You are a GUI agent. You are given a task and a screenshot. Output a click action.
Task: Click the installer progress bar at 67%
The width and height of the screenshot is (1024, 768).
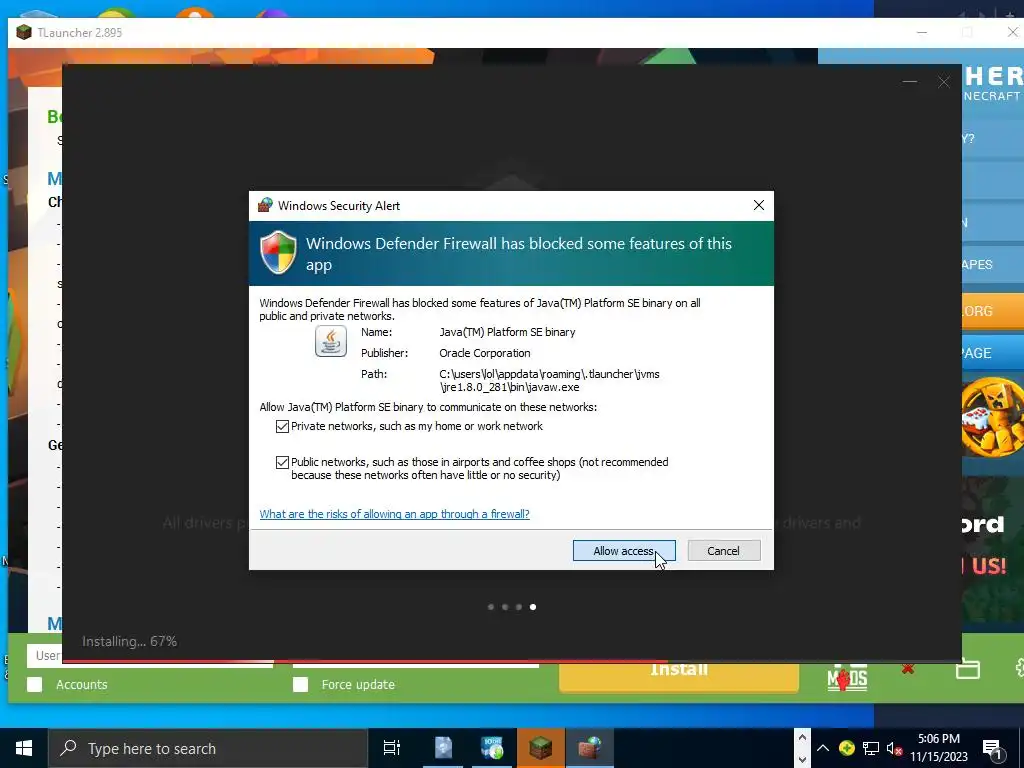tap(511, 662)
